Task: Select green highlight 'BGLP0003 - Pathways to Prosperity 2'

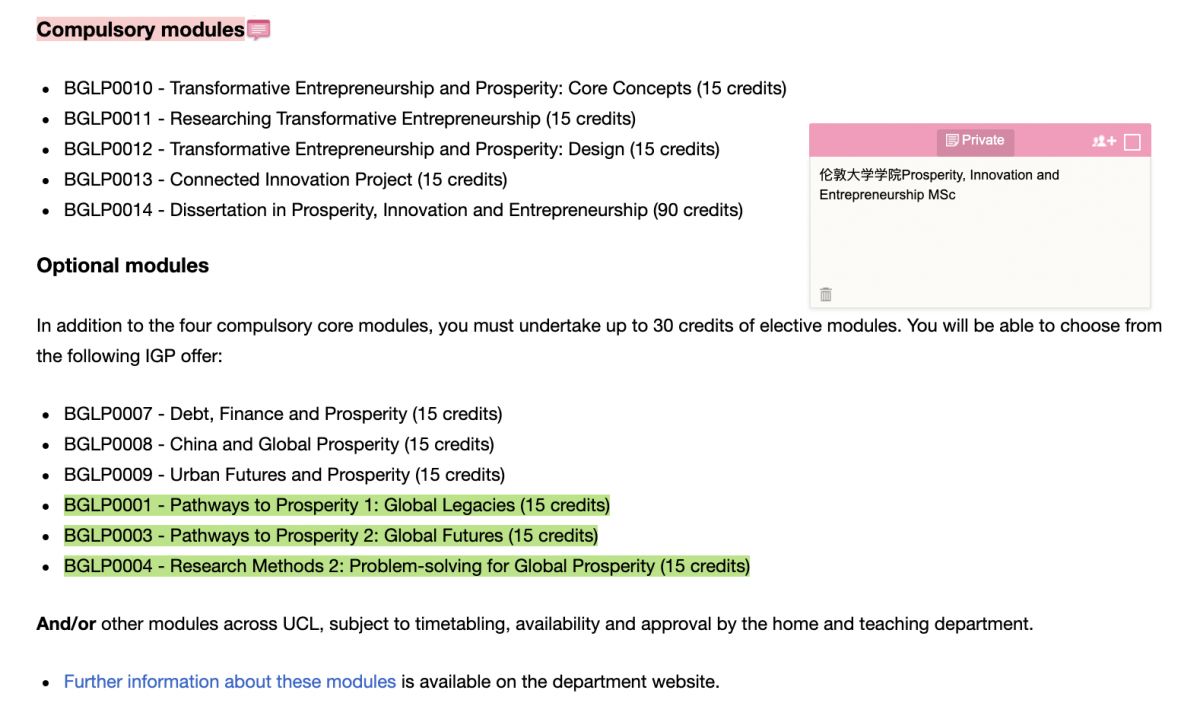Action: (331, 536)
